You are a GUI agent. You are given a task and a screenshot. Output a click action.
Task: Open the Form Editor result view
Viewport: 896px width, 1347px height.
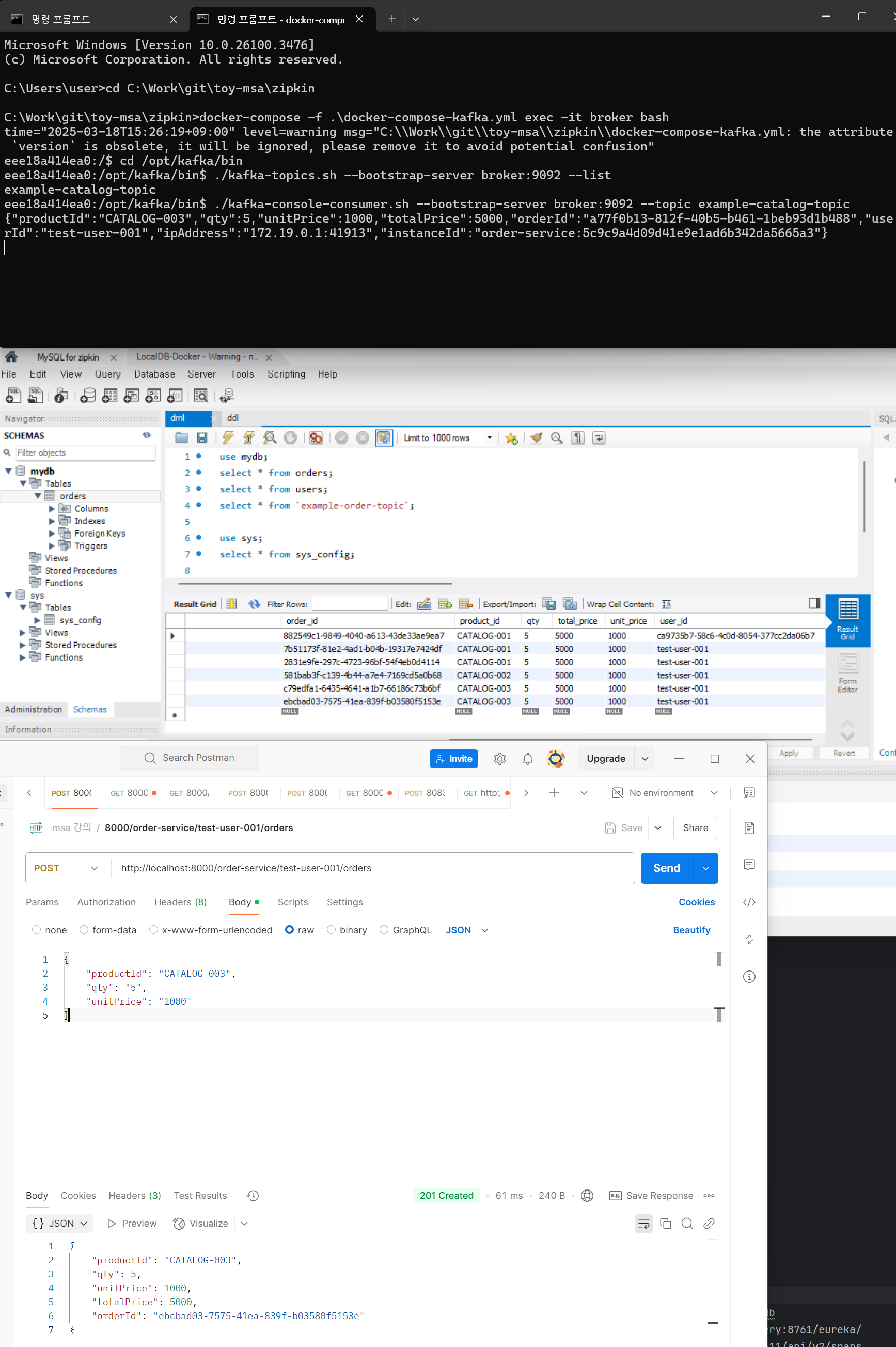pyautogui.click(x=847, y=673)
